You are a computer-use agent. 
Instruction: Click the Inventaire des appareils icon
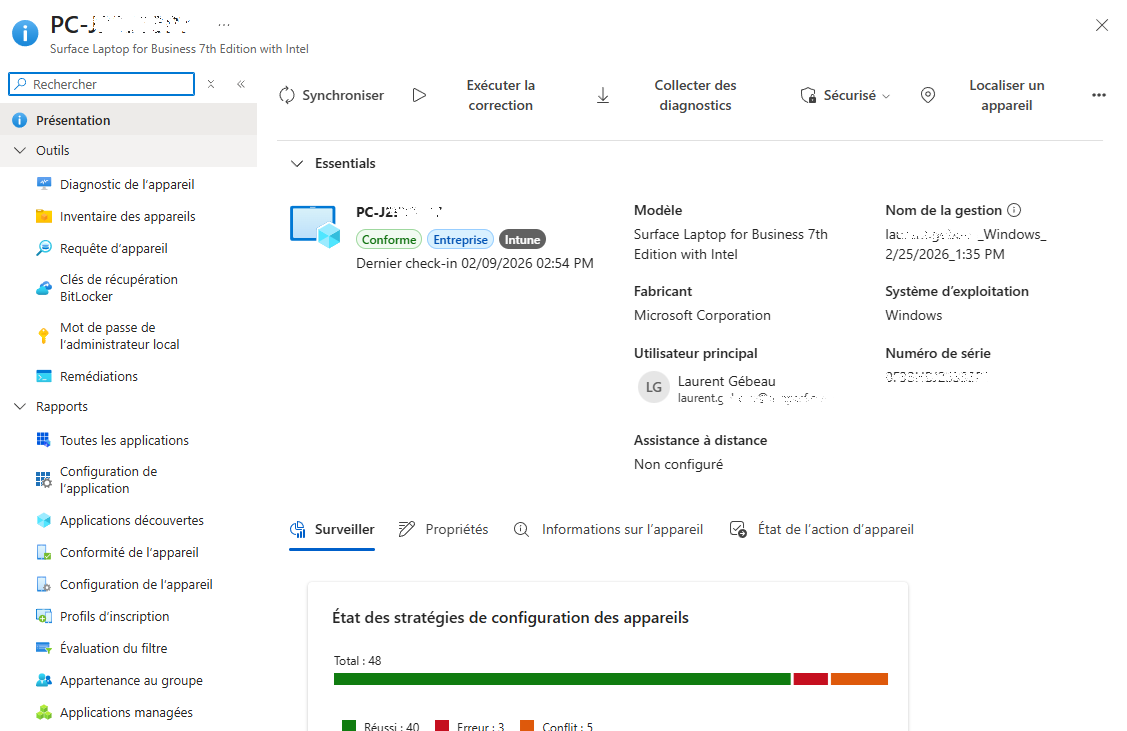pos(44,216)
